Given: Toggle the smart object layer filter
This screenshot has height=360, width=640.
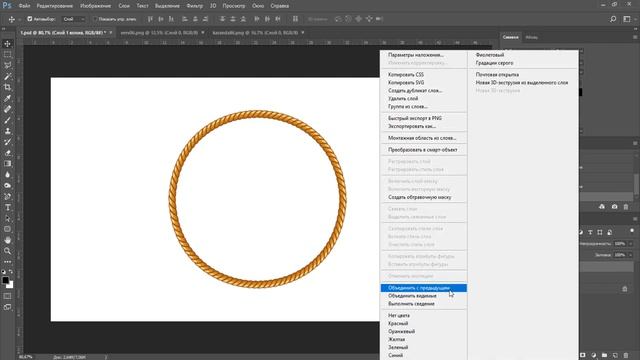Looking at the screenshot, I should [609, 232].
